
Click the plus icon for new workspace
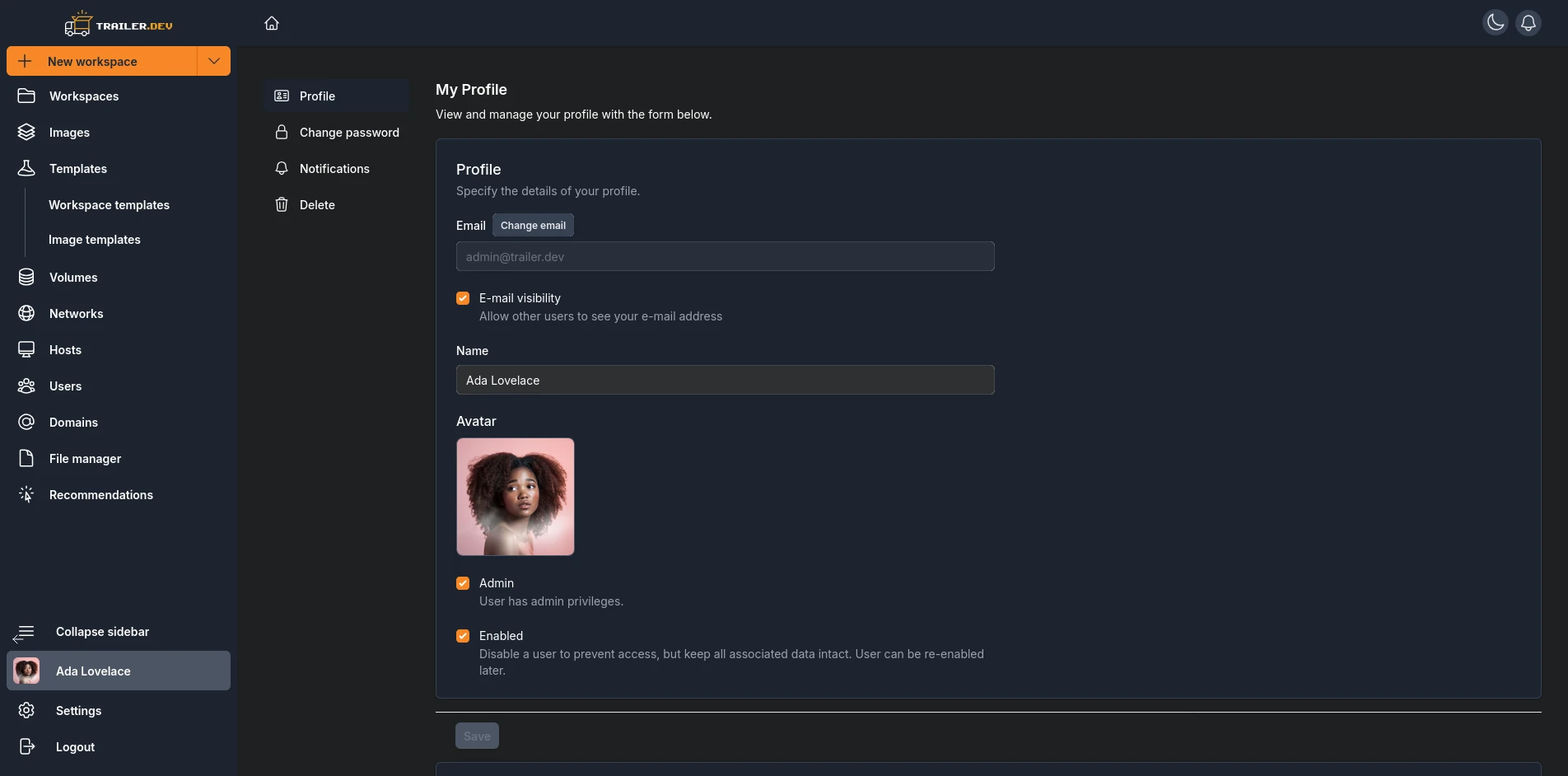[x=25, y=61]
